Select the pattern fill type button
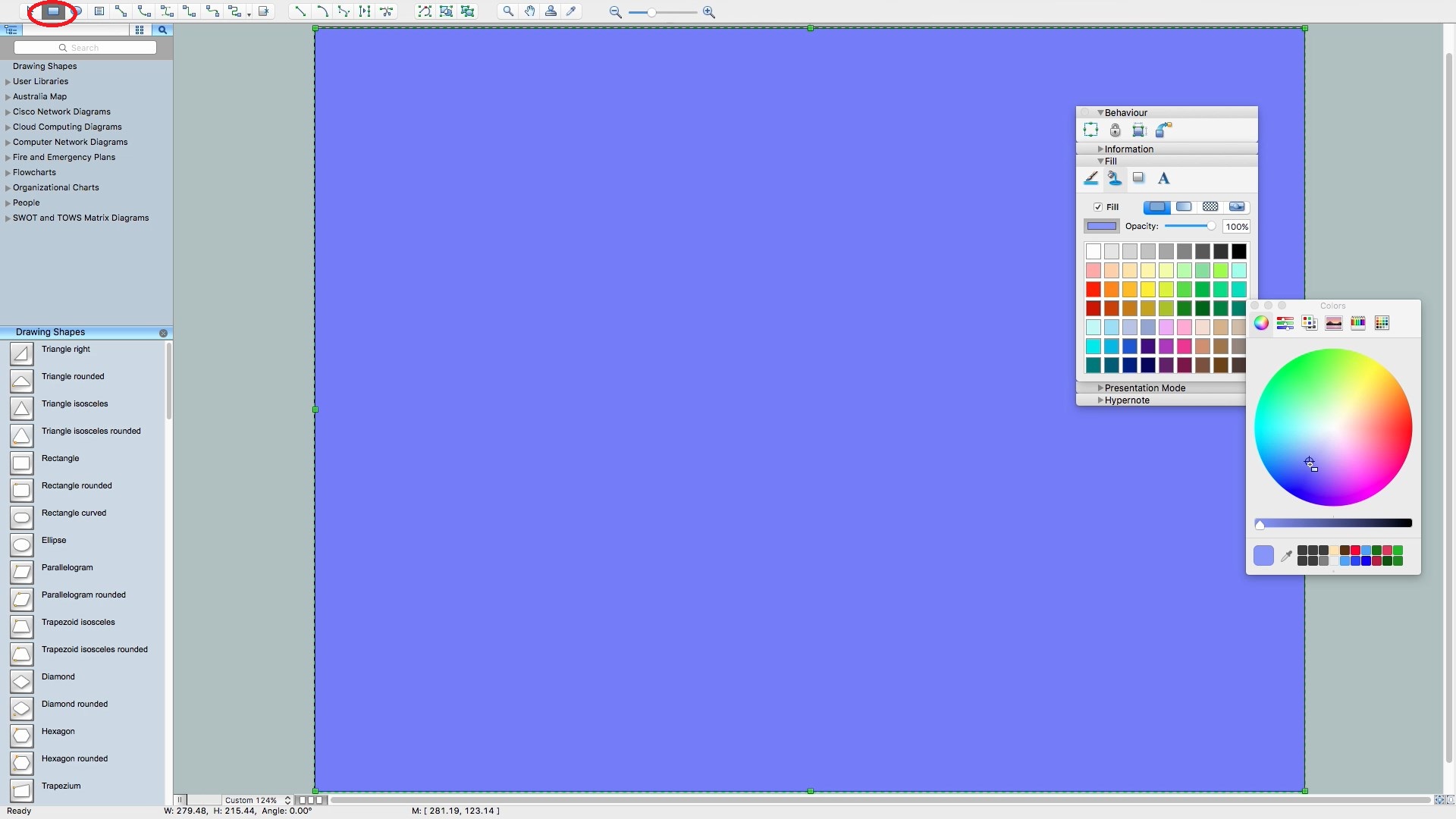 tap(1210, 207)
